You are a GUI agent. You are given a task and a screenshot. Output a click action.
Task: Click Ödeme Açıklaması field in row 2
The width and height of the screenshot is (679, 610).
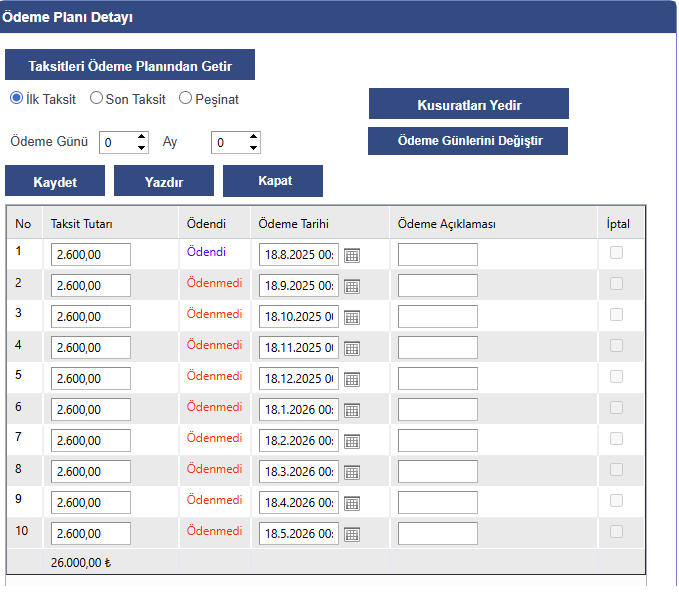click(x=437, y=286)
